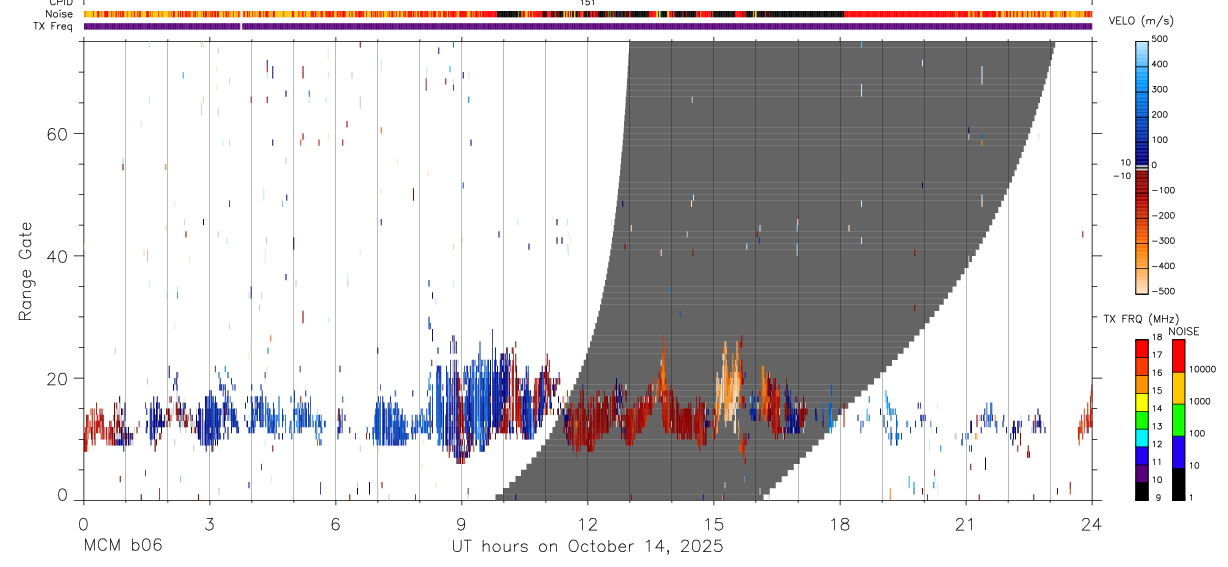Click the TX Freq row label at top
The height and width of the screenshot is (567, 1228).
tap(54, 26)
